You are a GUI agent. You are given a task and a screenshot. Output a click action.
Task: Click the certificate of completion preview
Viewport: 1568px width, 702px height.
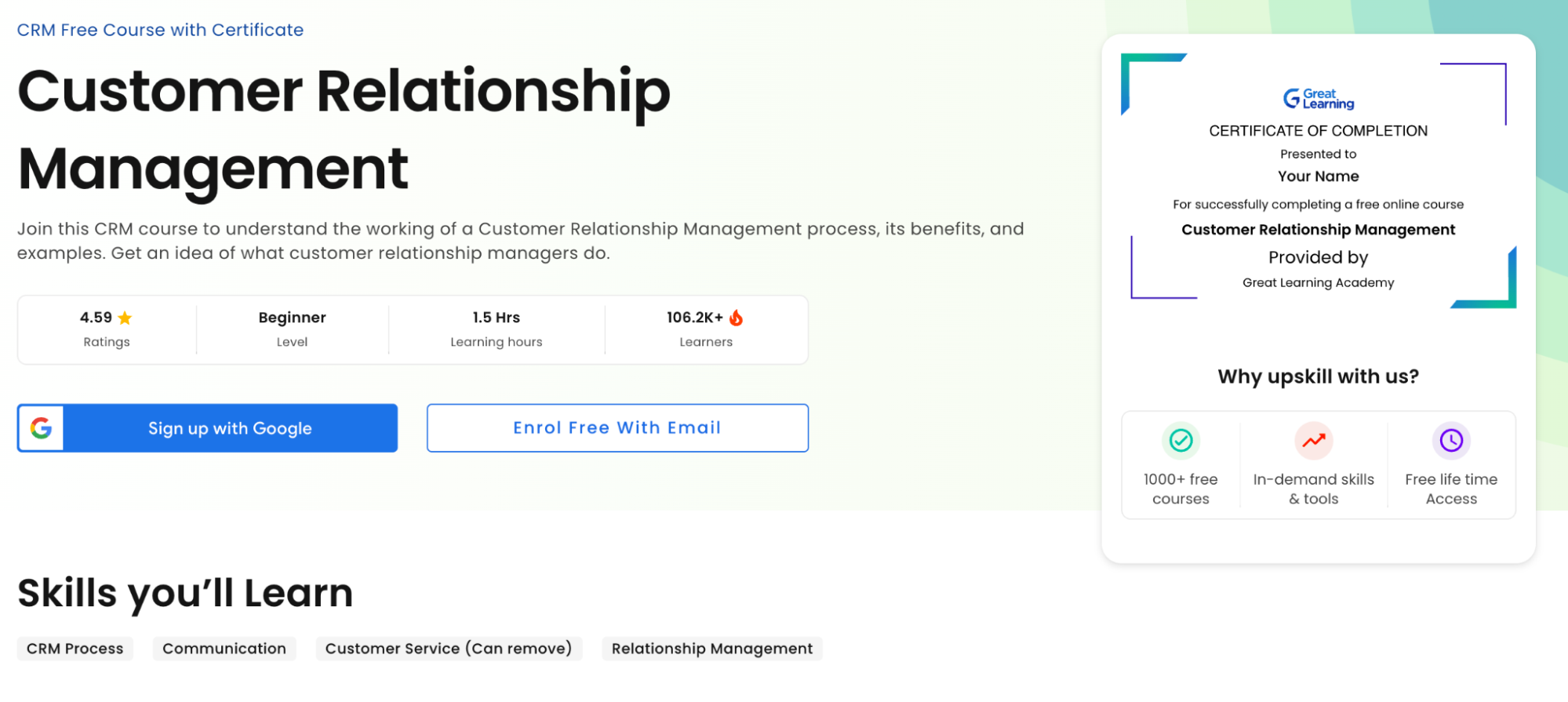click(x=1319, y=181)
